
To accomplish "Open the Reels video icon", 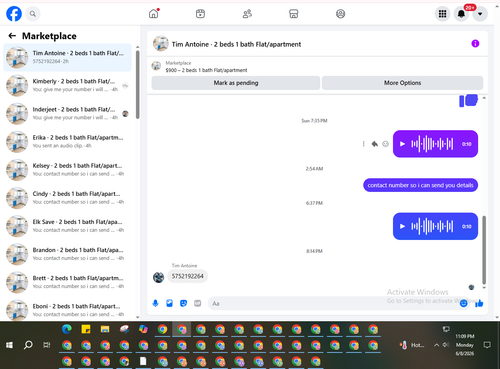I will tap(200, 14).
